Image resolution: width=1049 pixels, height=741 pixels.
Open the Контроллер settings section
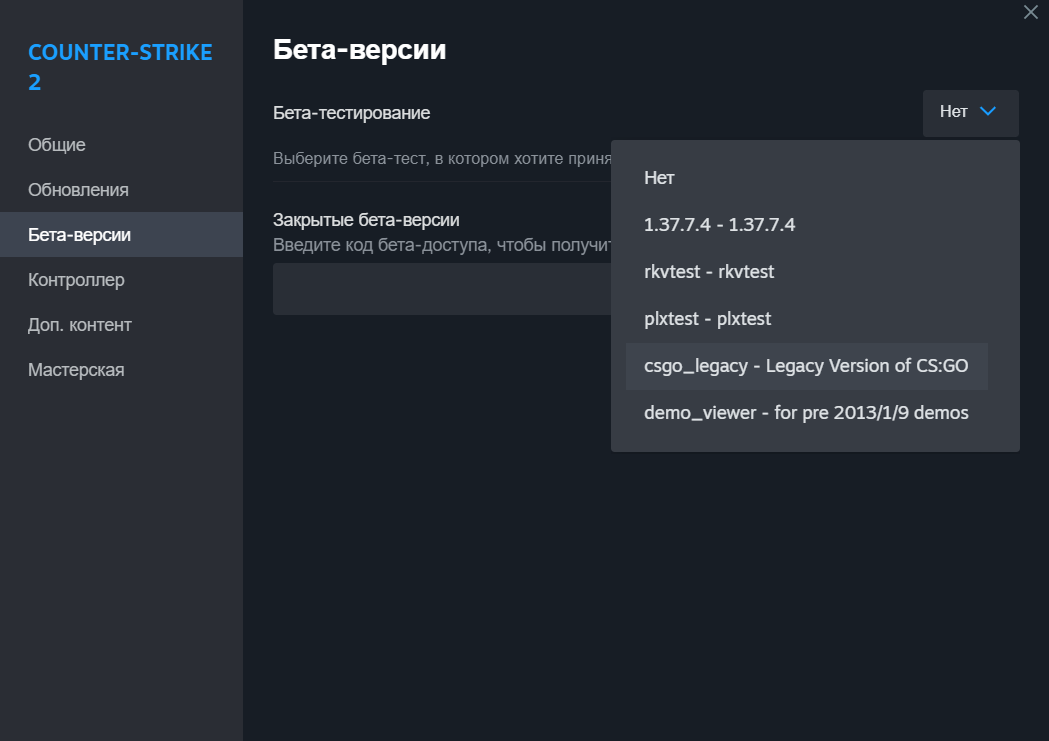tap(121, 280)
